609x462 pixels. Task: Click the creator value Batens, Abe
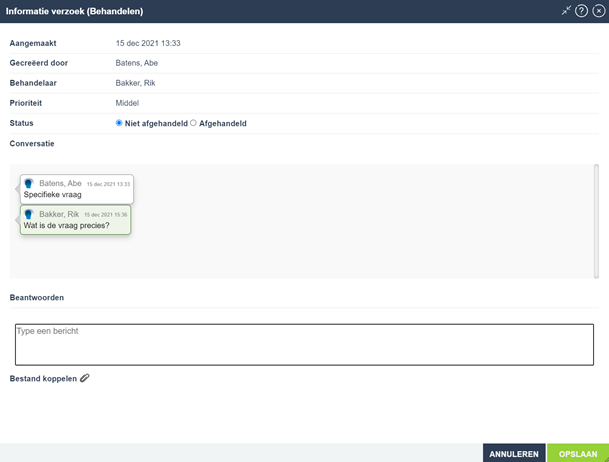[x=137, y=63]
